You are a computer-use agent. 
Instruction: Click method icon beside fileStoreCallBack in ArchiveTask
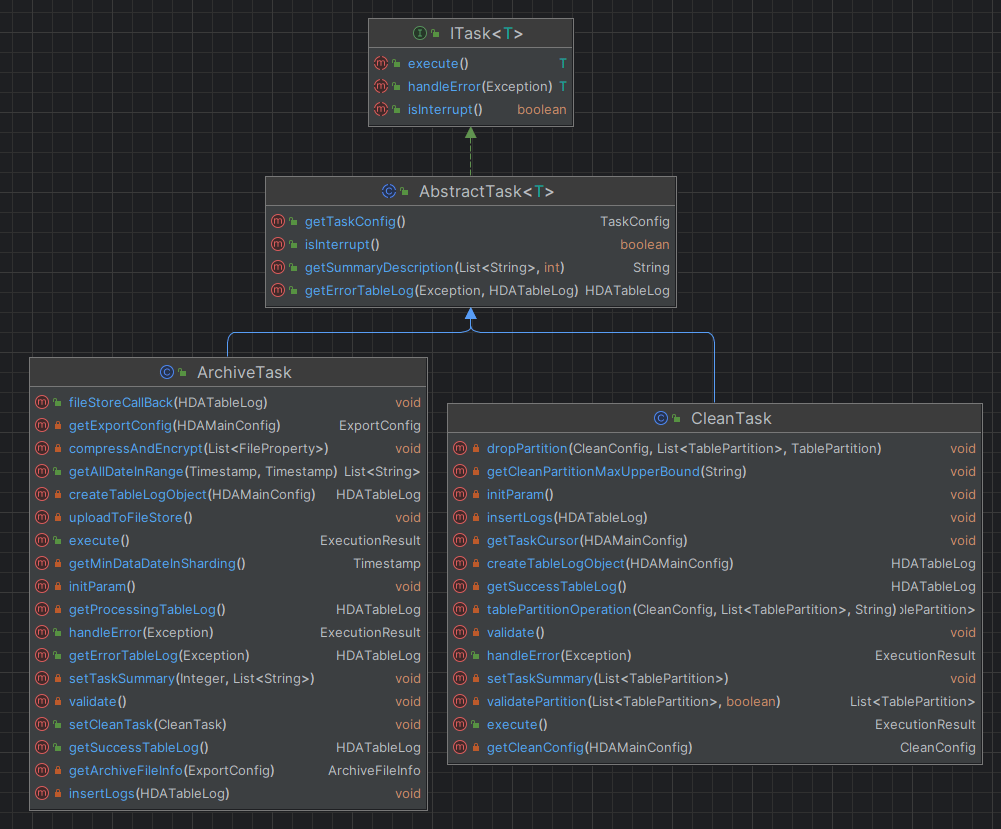[x=42, y=403]
